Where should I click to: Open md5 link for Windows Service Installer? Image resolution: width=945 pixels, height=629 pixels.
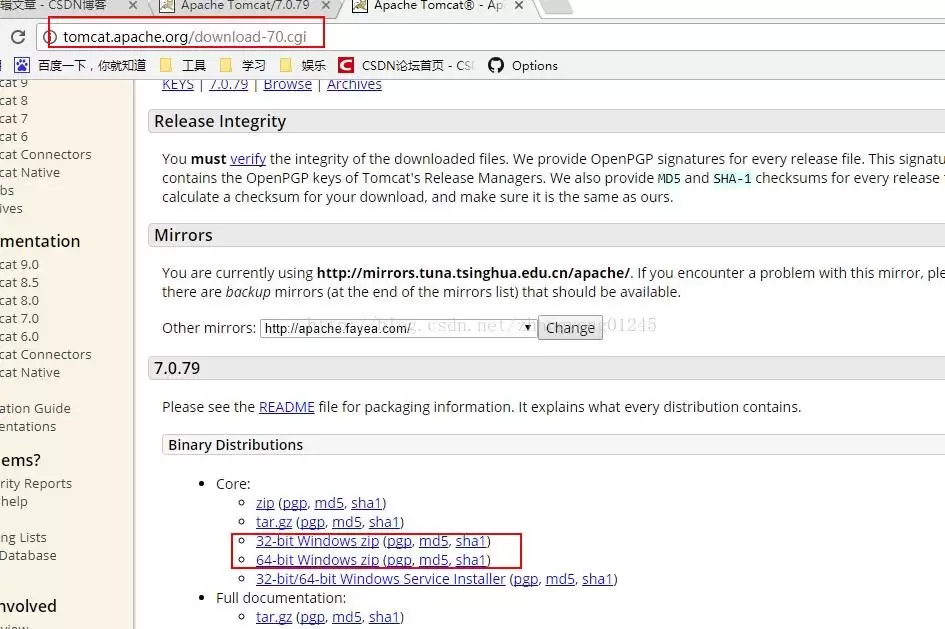click(x=560, y=579)
